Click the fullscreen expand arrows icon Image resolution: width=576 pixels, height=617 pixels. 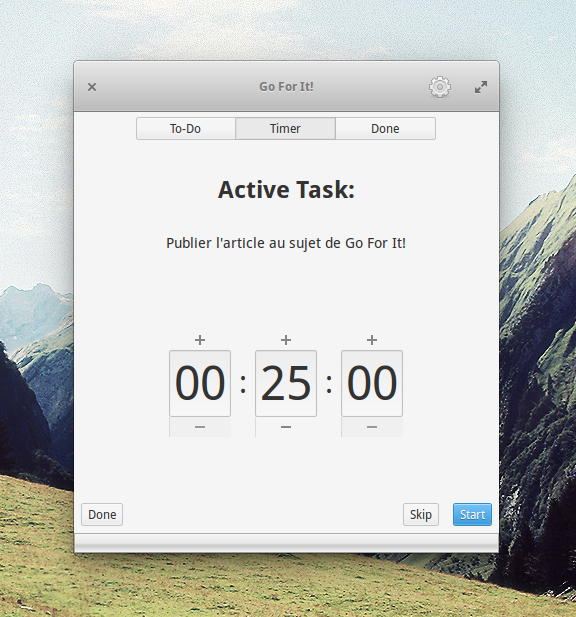point(481,87)
